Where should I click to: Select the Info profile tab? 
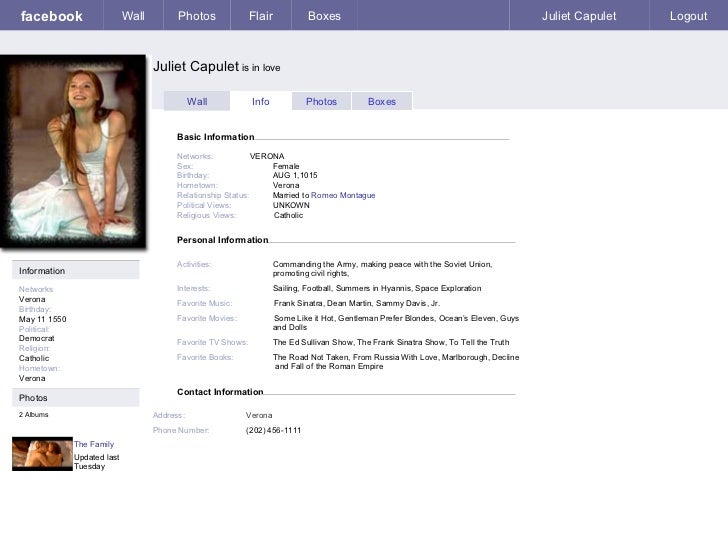260,101
